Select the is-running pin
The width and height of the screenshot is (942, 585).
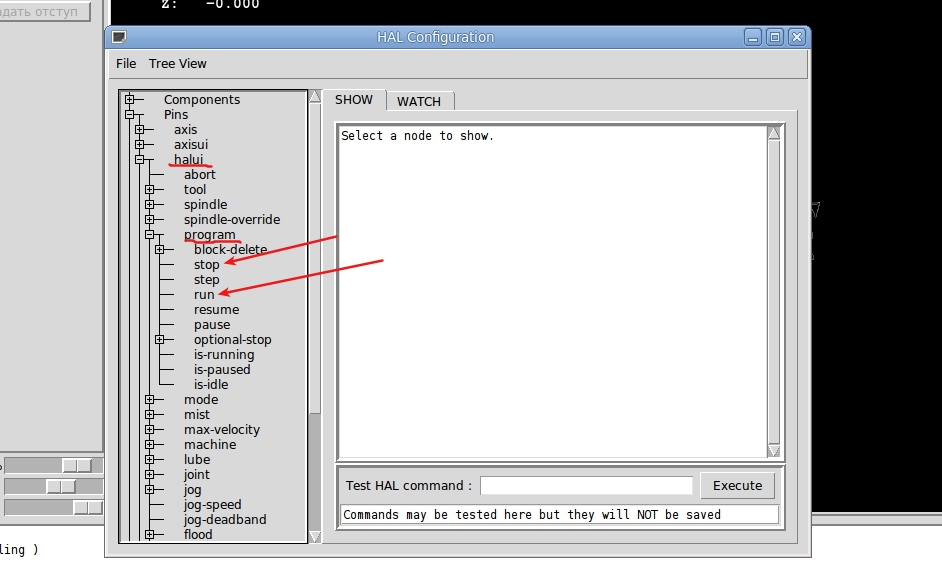pos(224,355)
